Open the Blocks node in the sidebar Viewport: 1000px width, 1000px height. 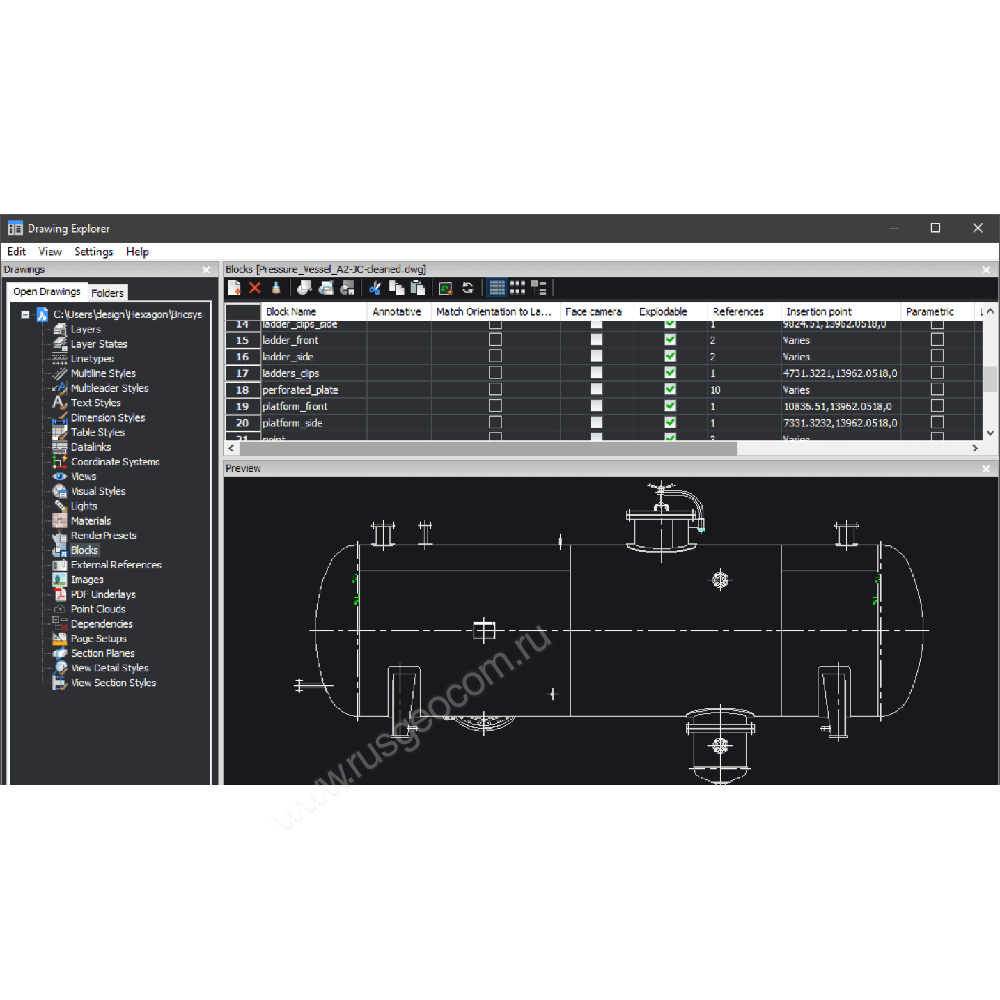click(86, 550)
